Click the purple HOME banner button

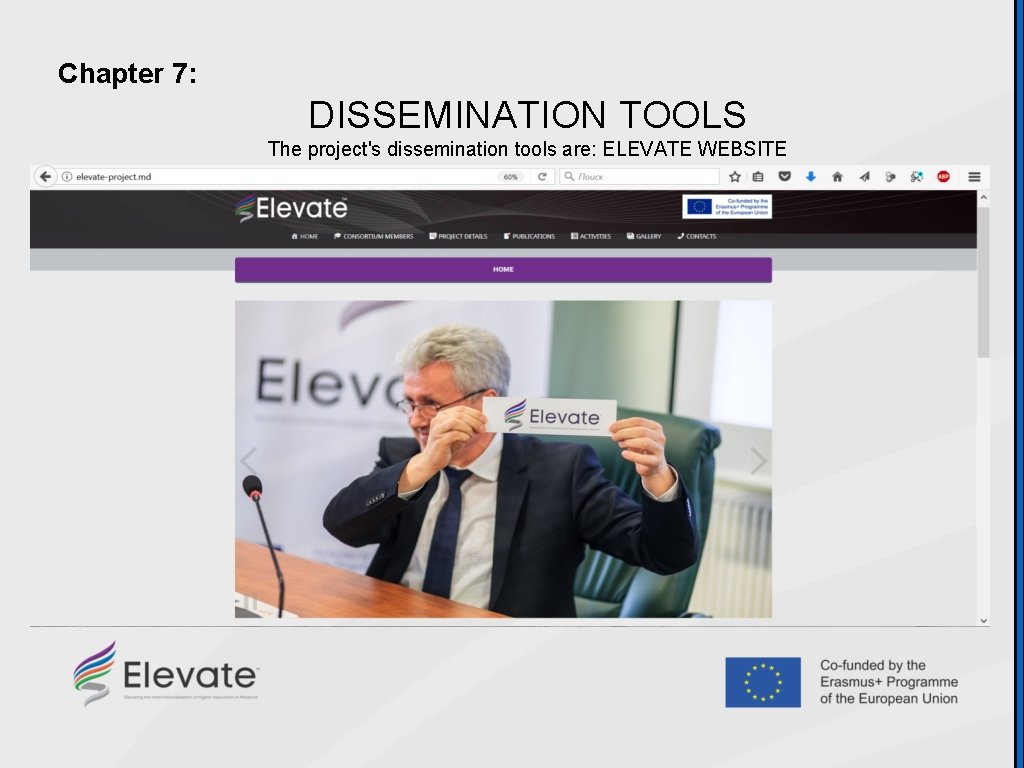[503, 269]
